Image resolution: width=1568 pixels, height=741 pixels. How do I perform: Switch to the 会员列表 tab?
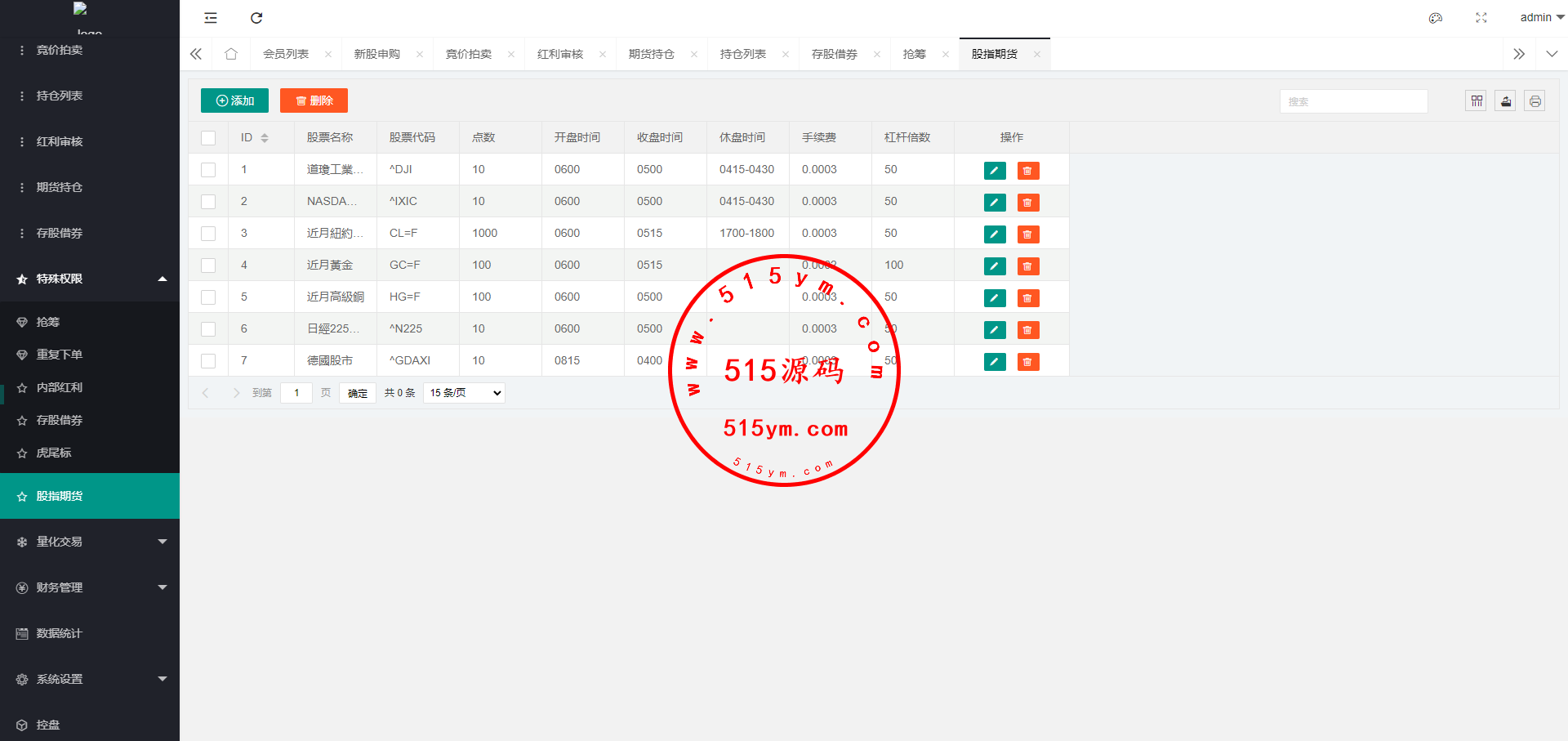coord(286,54)
